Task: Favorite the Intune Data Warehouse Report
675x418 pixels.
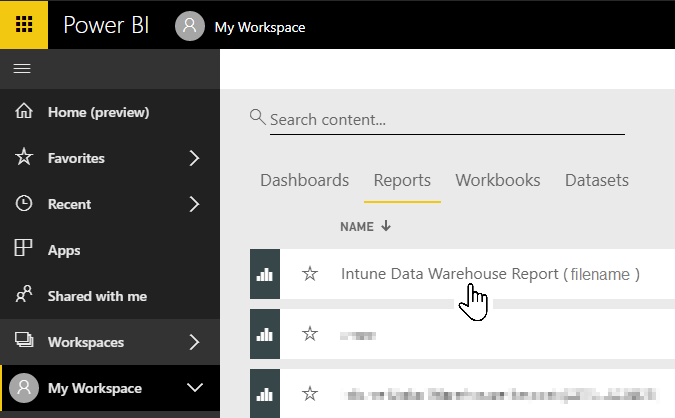Action: [x=310, y=274]
